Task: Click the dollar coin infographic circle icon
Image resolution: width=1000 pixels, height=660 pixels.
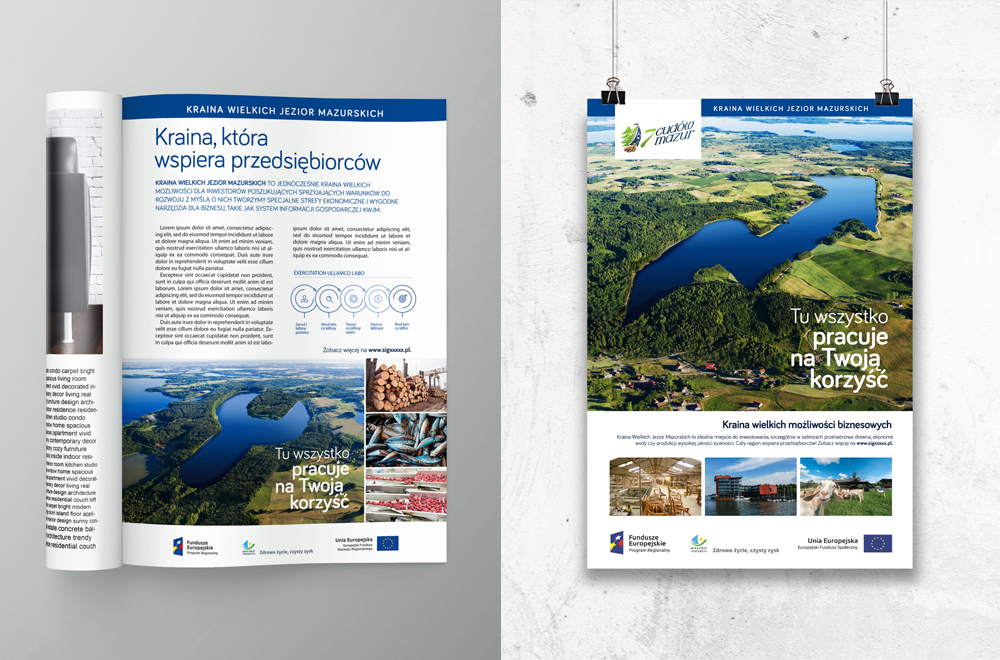Action: point(378,298)
